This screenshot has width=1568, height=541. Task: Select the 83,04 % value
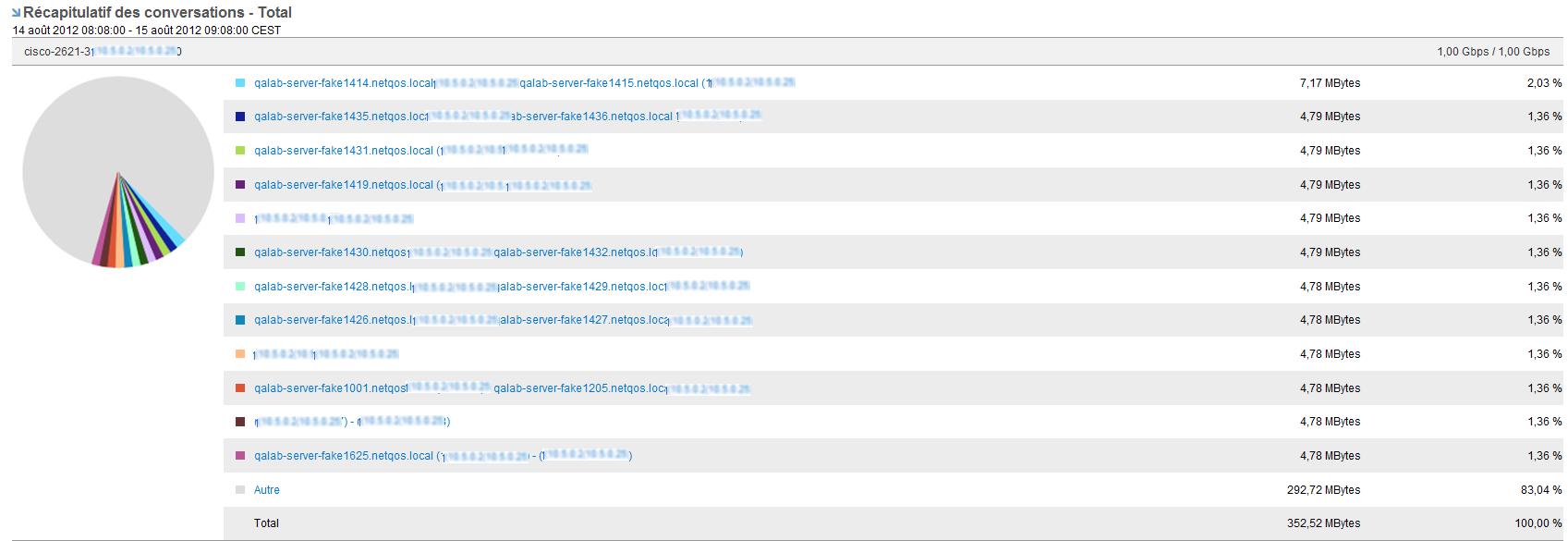point(1541,490)
